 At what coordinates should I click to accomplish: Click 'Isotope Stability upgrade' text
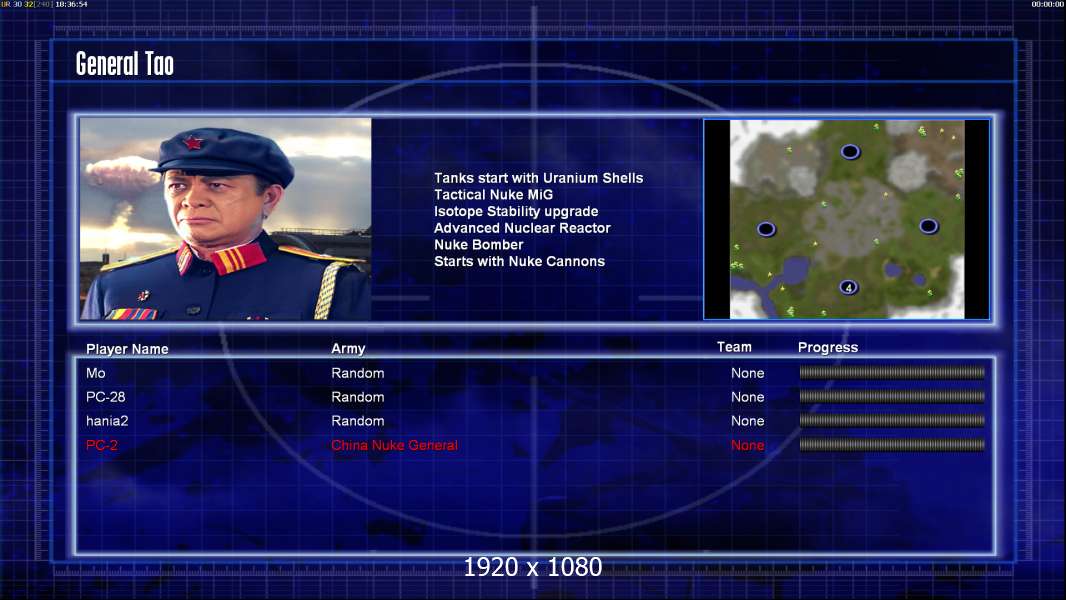[x=516, y=211]
